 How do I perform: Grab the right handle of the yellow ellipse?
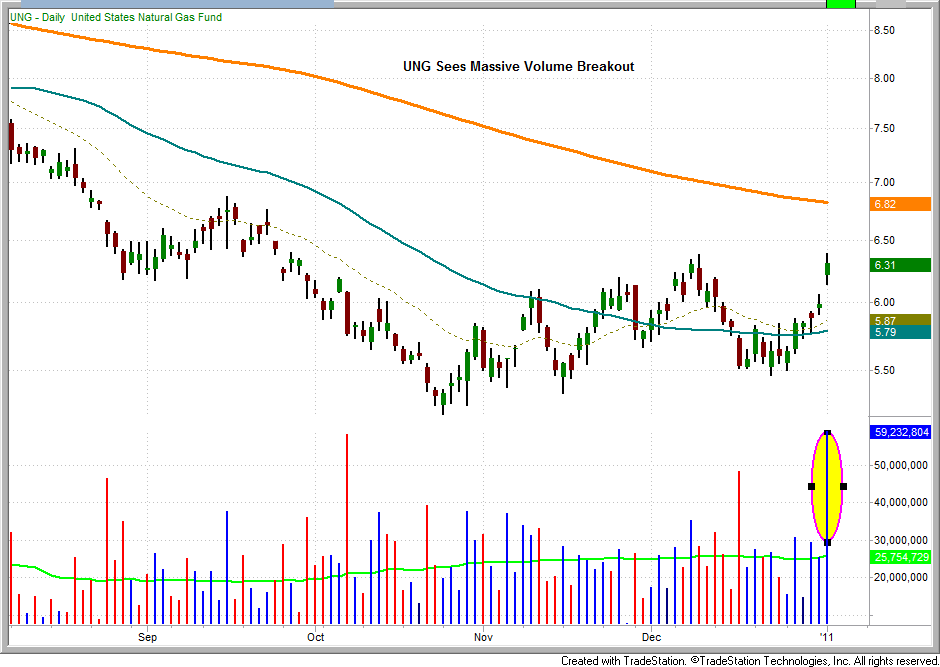coord(843,487)
